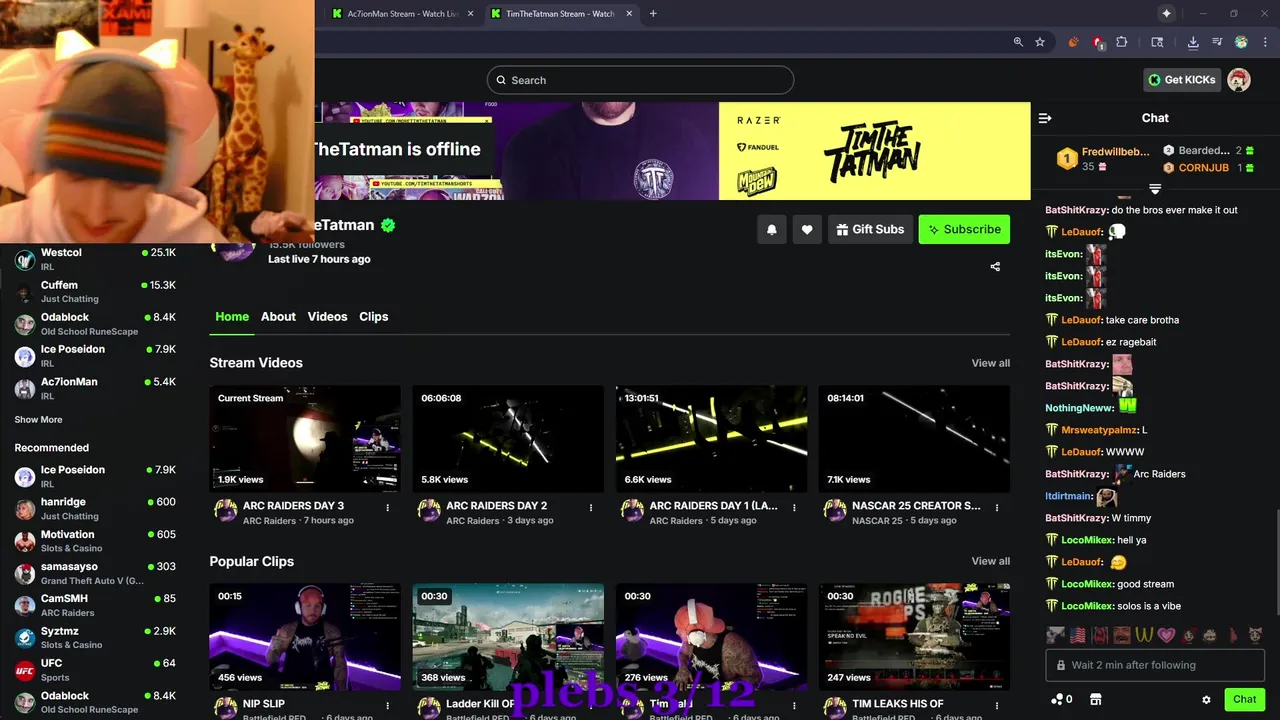This screenshot has width=1280, height=720.
Task: Click the notification bell for TimTheTatman
Action: 771,229
